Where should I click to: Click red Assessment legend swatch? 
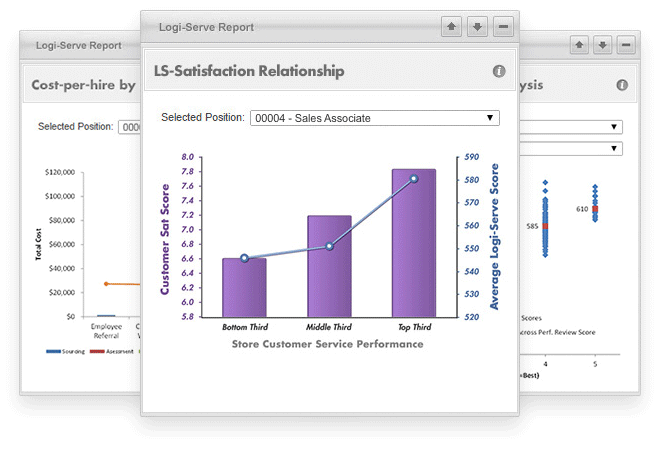97,351
